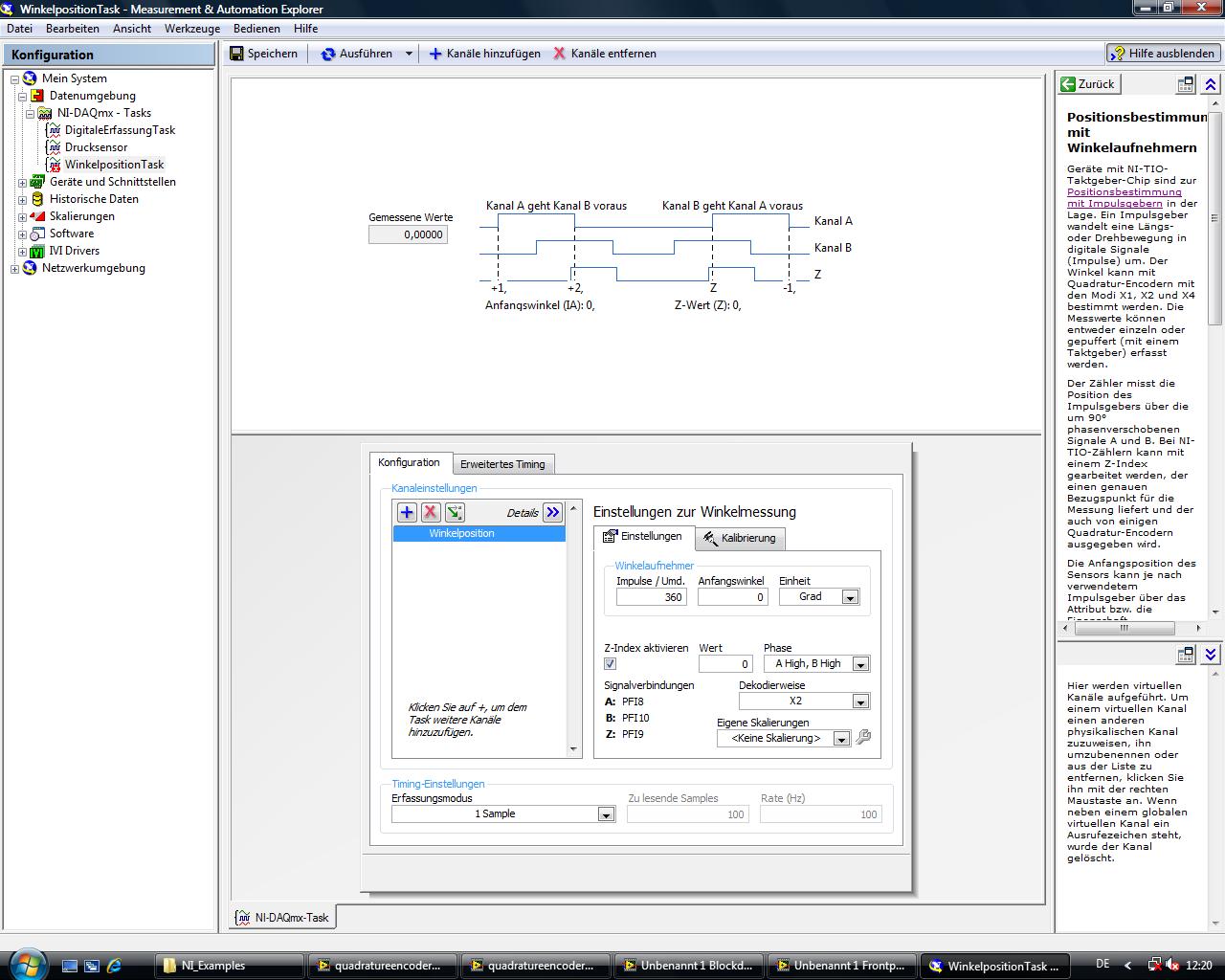Open the Ausführen dropdown arrow
The height and width of the screenshot is (980, 1225).
coord(409,54)
